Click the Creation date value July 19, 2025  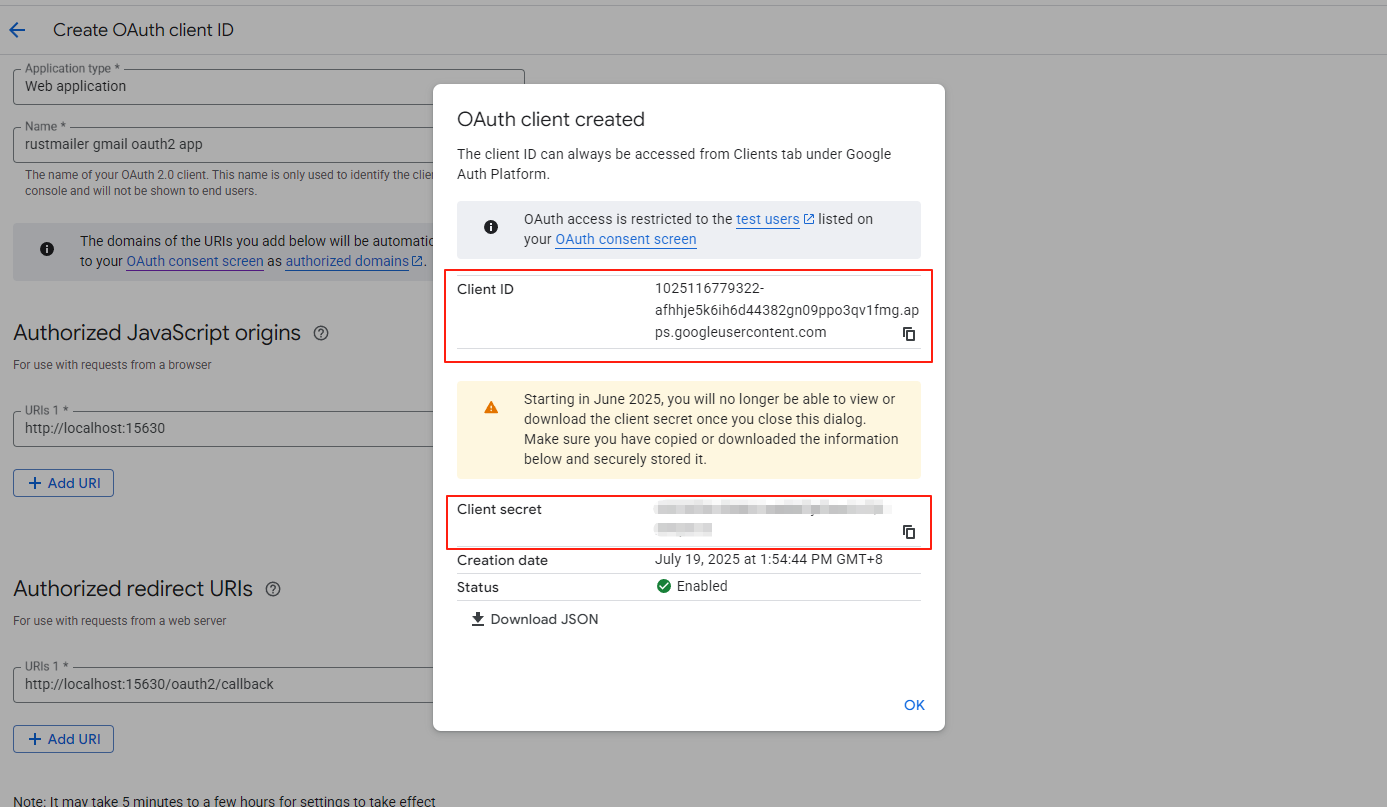(769, 560)
